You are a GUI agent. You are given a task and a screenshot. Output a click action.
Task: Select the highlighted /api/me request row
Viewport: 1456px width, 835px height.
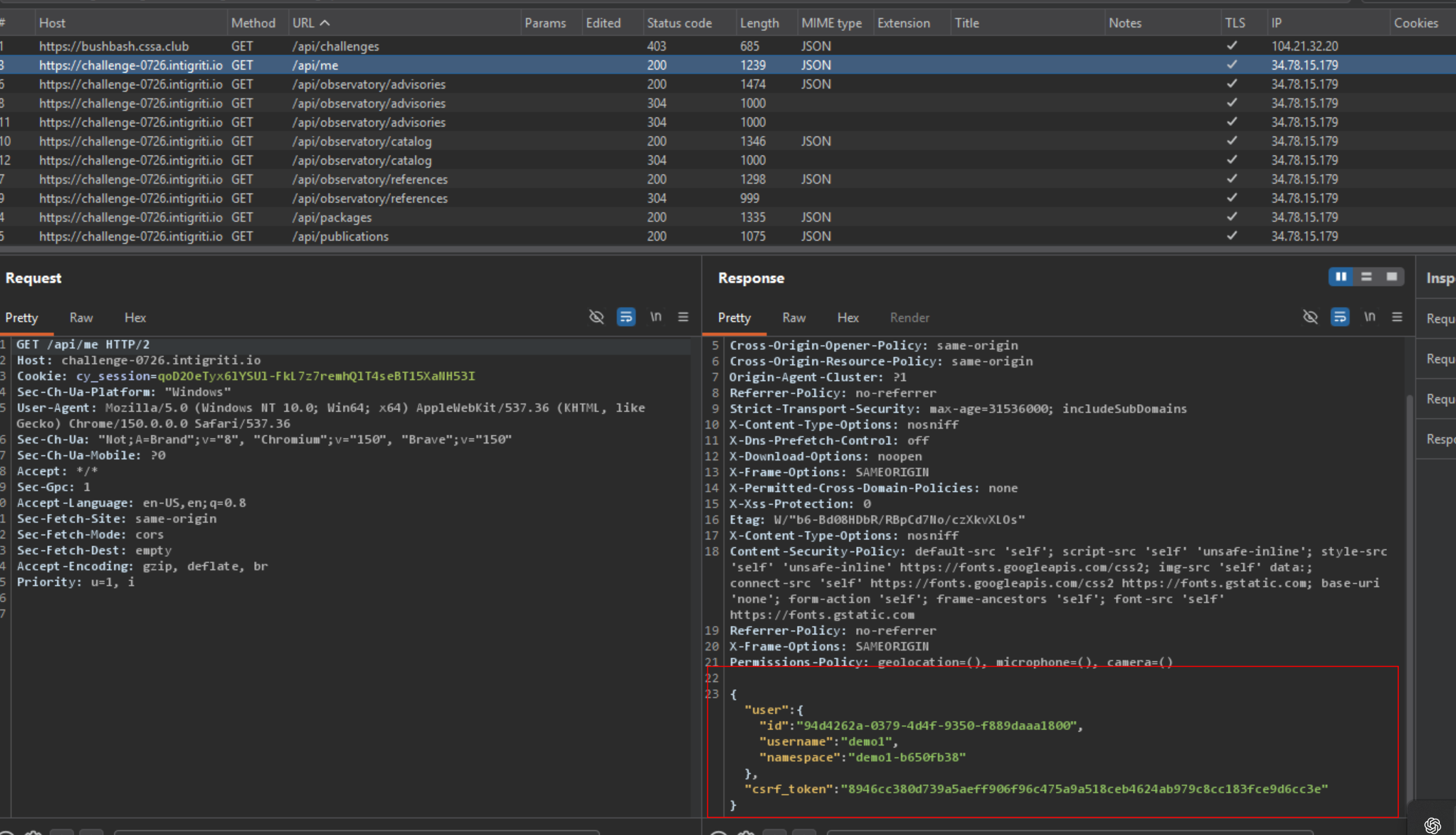pos(728,65)
